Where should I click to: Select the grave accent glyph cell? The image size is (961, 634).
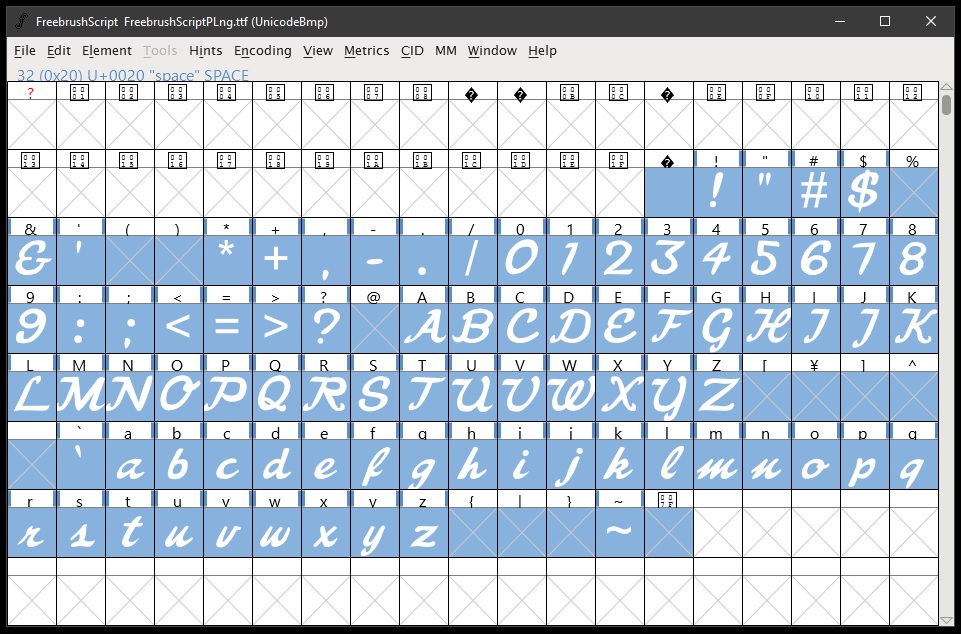(x=80, y=465)
